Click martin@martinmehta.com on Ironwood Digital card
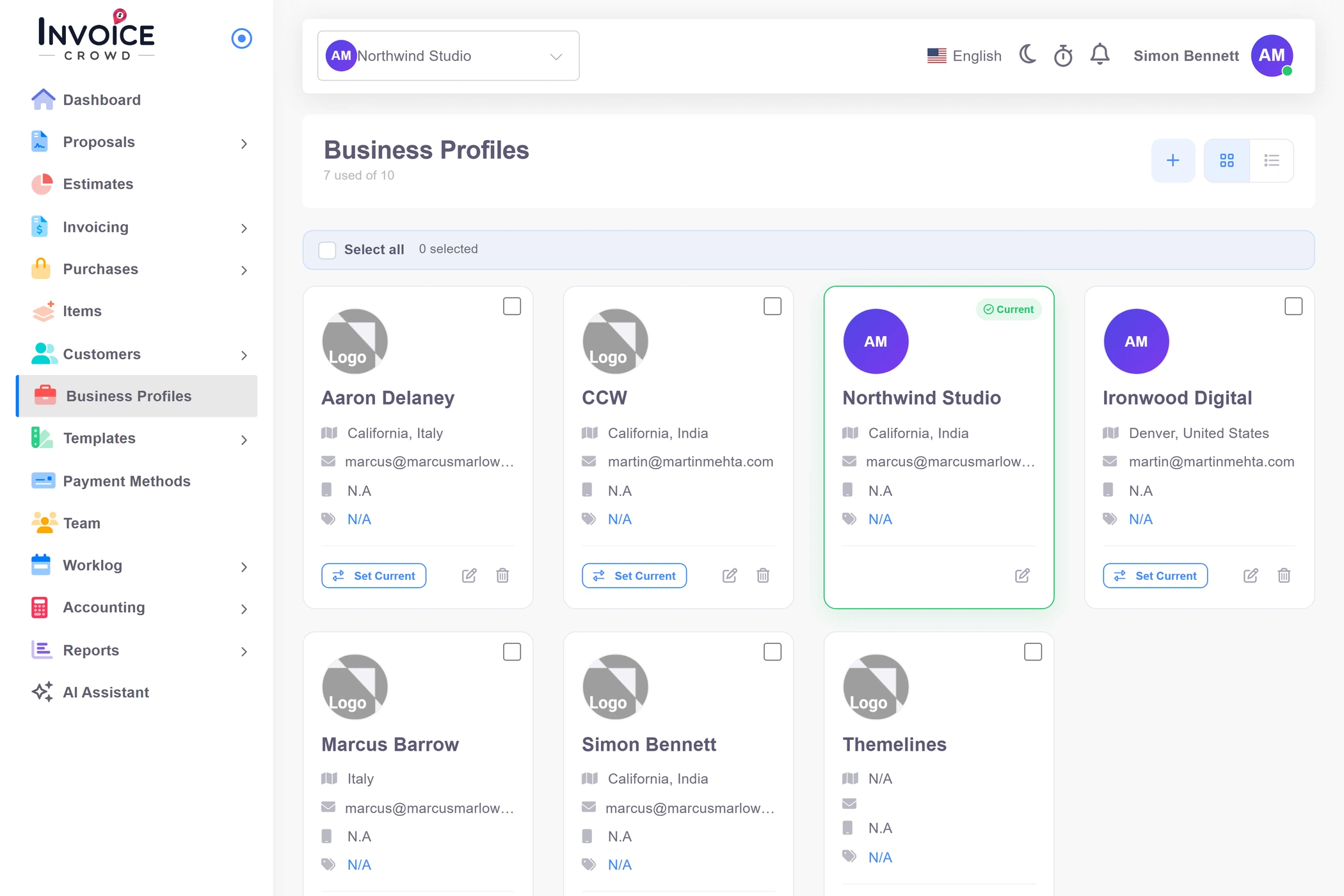1344x896 pixels. pos(1211,461)
